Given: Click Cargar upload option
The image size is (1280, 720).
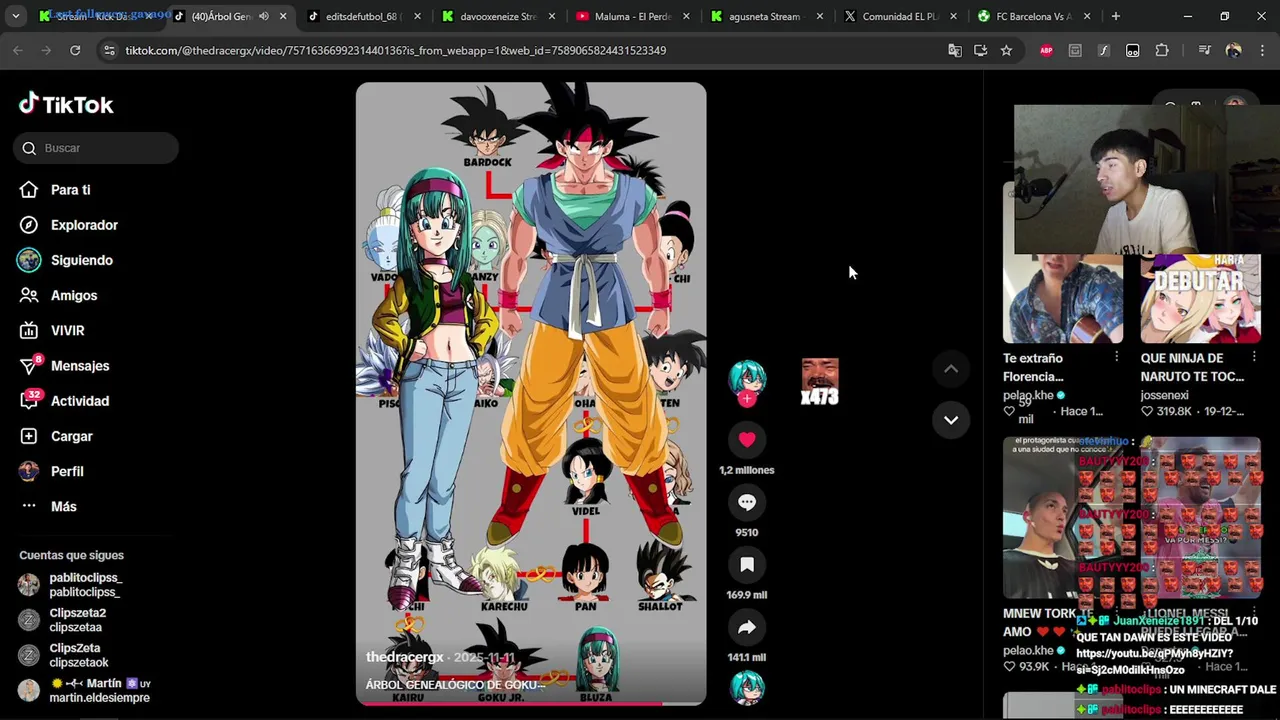Looking at the screenshot, I should tap(71, 436).
